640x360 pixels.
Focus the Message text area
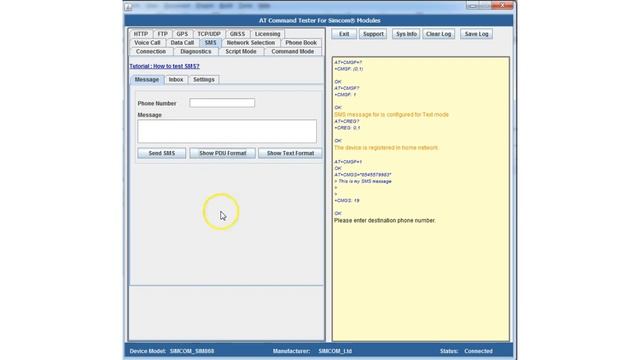227,131
